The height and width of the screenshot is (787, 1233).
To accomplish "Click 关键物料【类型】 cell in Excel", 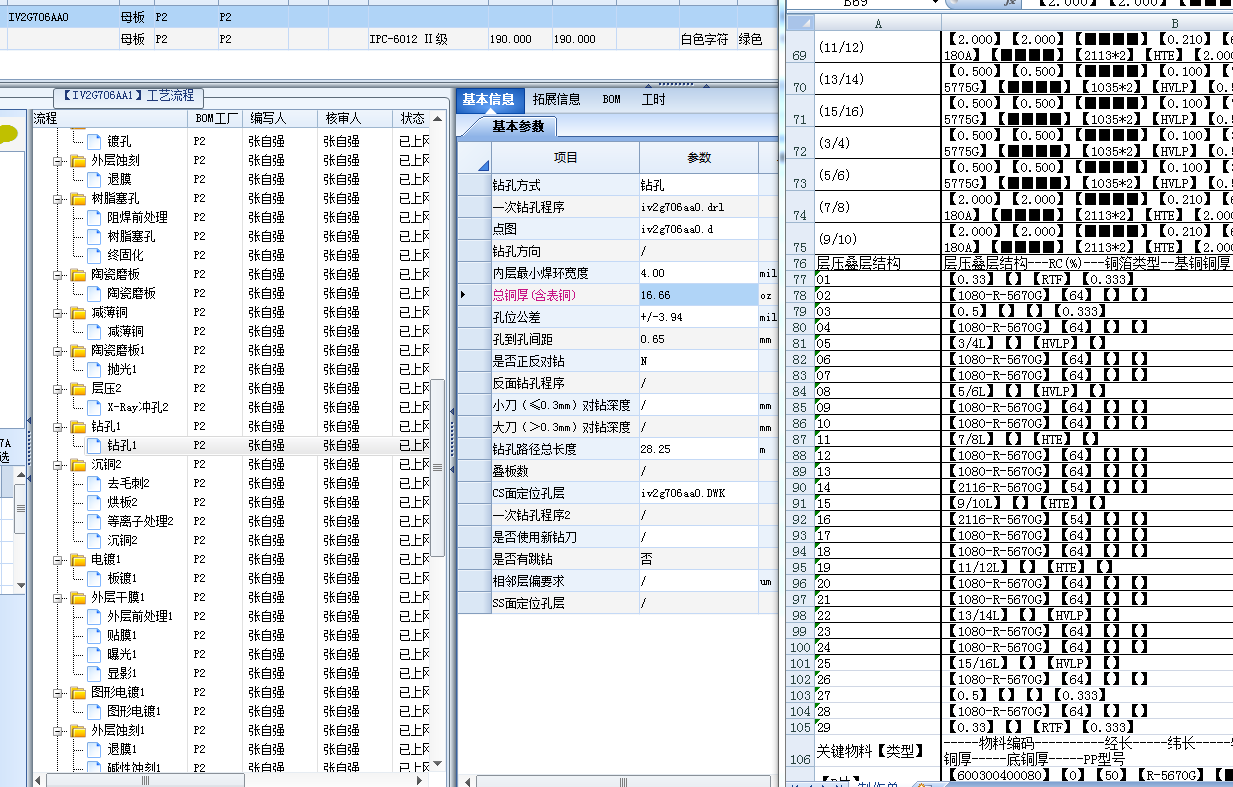I will [878, 750].
